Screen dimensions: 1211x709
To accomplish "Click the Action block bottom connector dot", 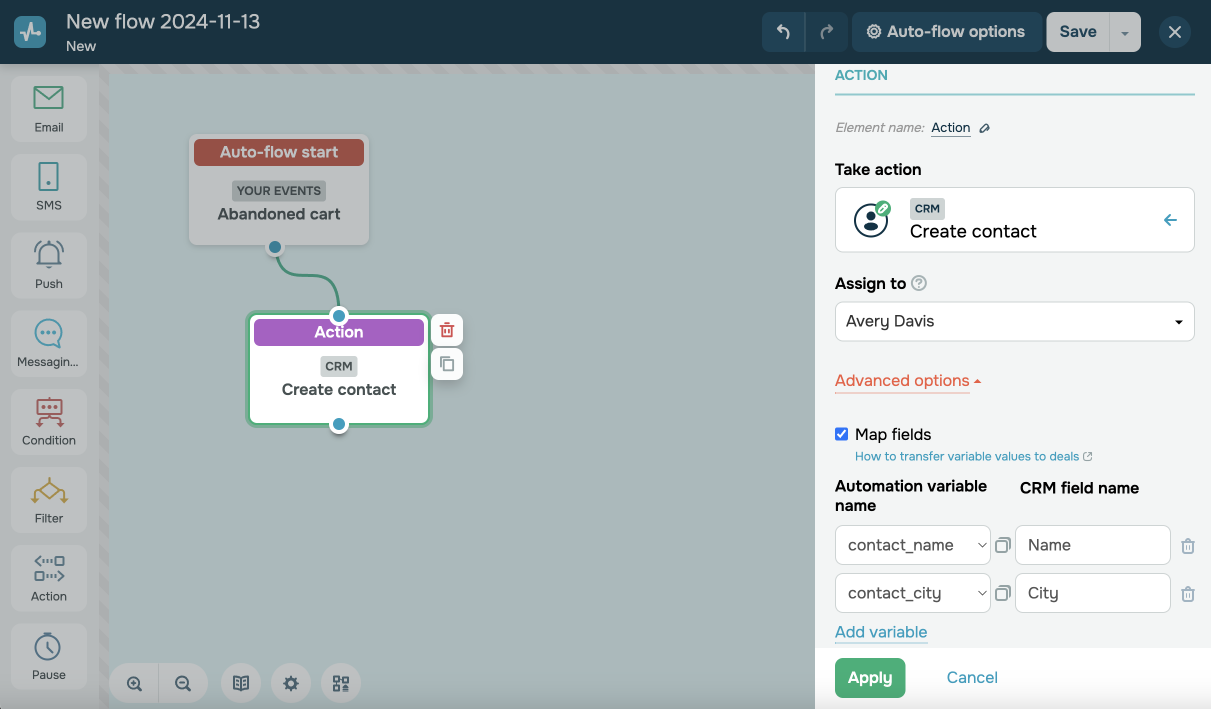I will pos(339,425).
